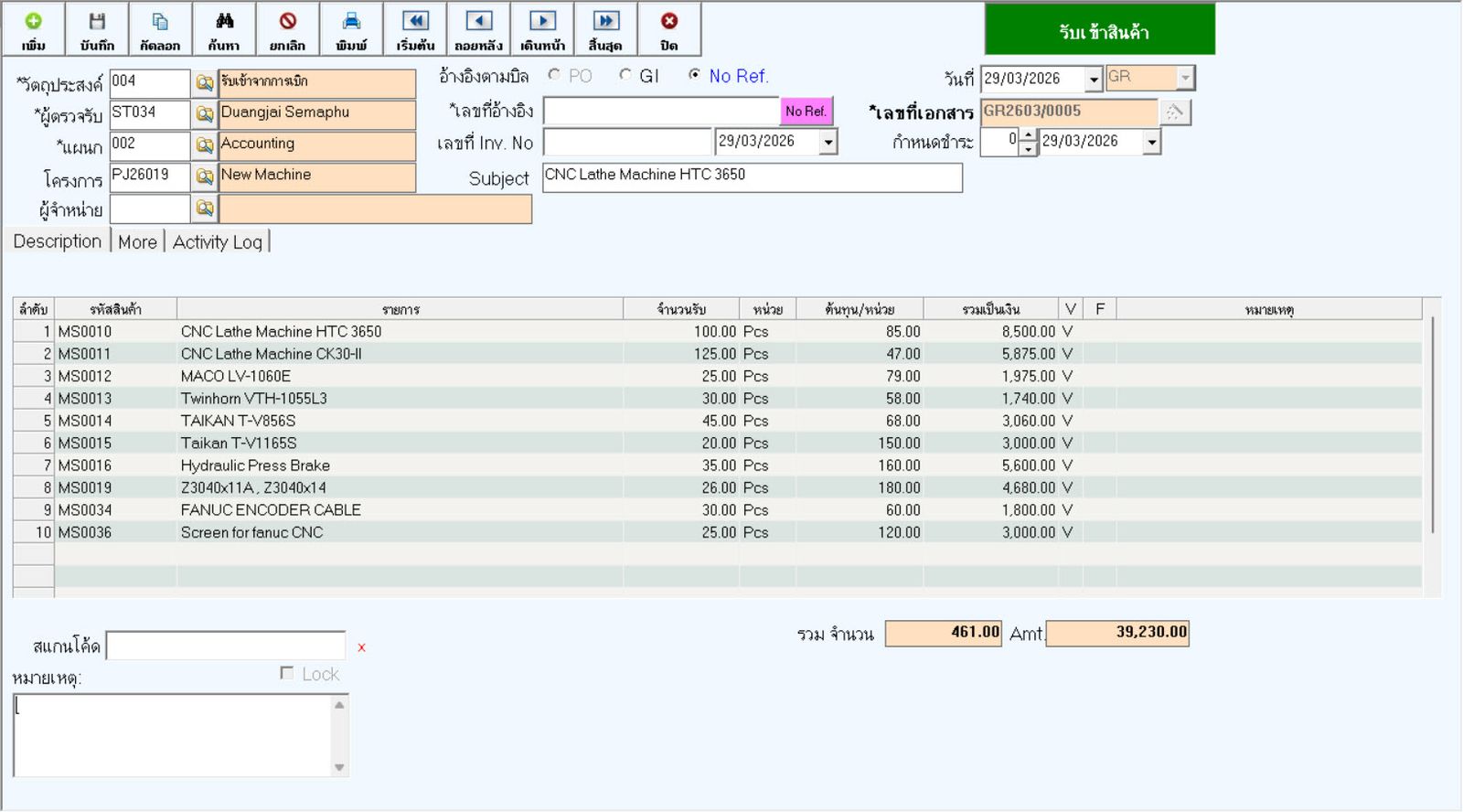Go to first record (เริ่มต้น) icon
This screenshot has width=1463, height=812.
pyautogui.click(x=415, y=29)
